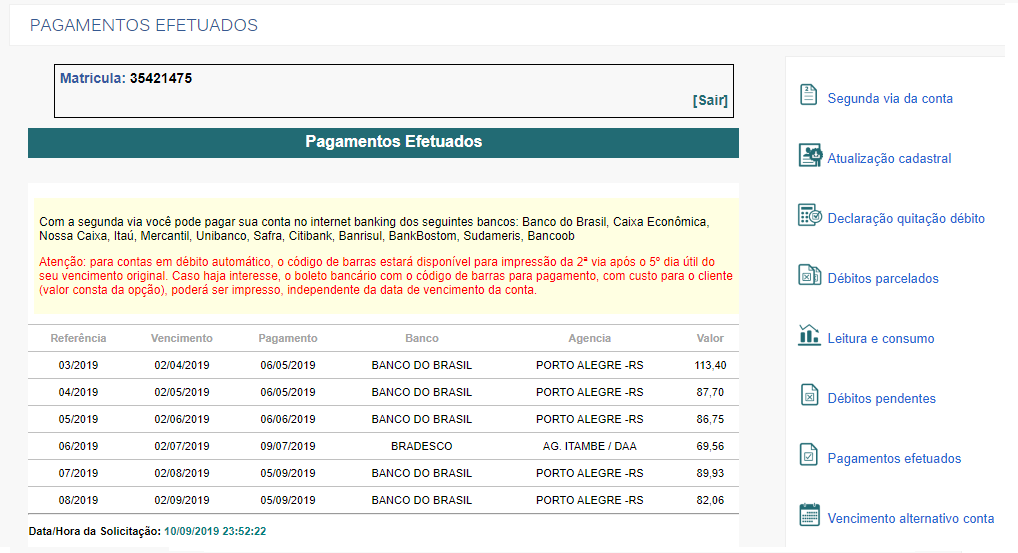Click the 89,93 value cell
Screen dimensions: 1018x553
(710, 473)
